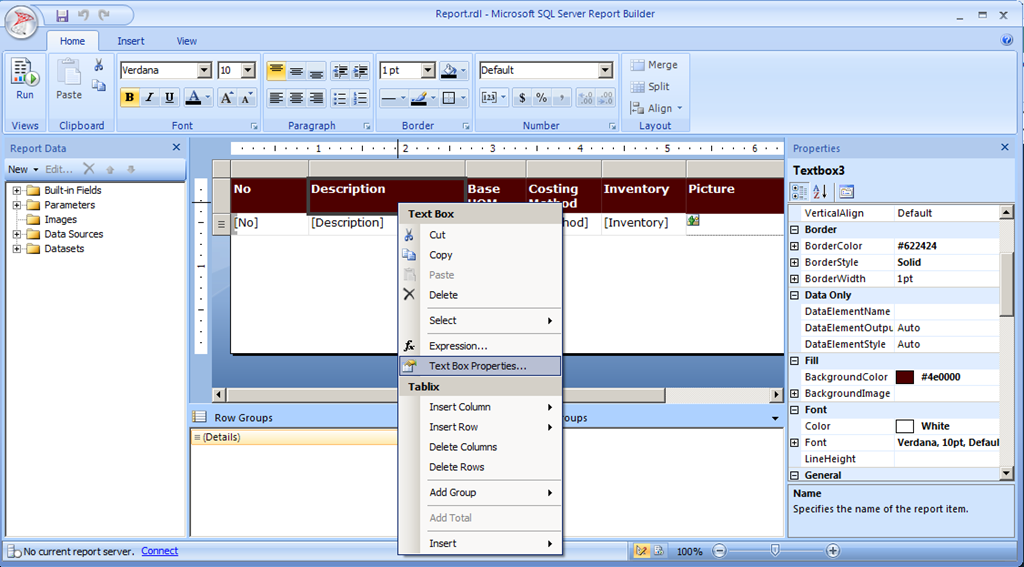
Task: Switch to the View ribbon tab
Action: point(187,40)
